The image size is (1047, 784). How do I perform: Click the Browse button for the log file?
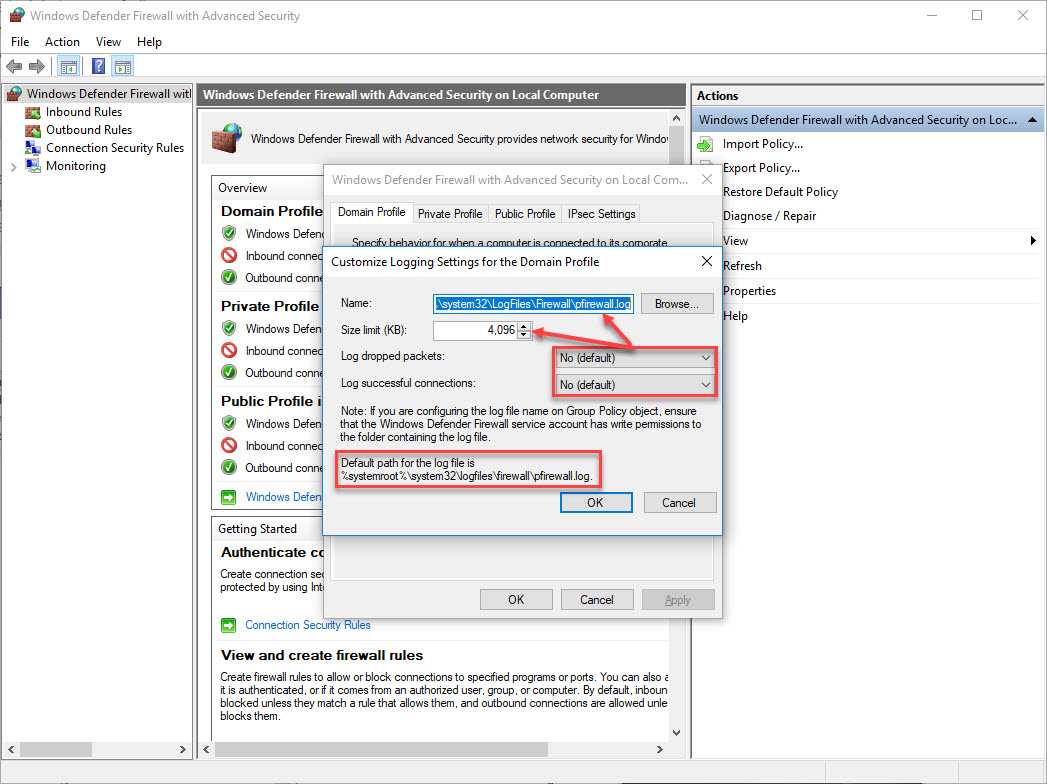pyautogui.click(x=677, y=303)
